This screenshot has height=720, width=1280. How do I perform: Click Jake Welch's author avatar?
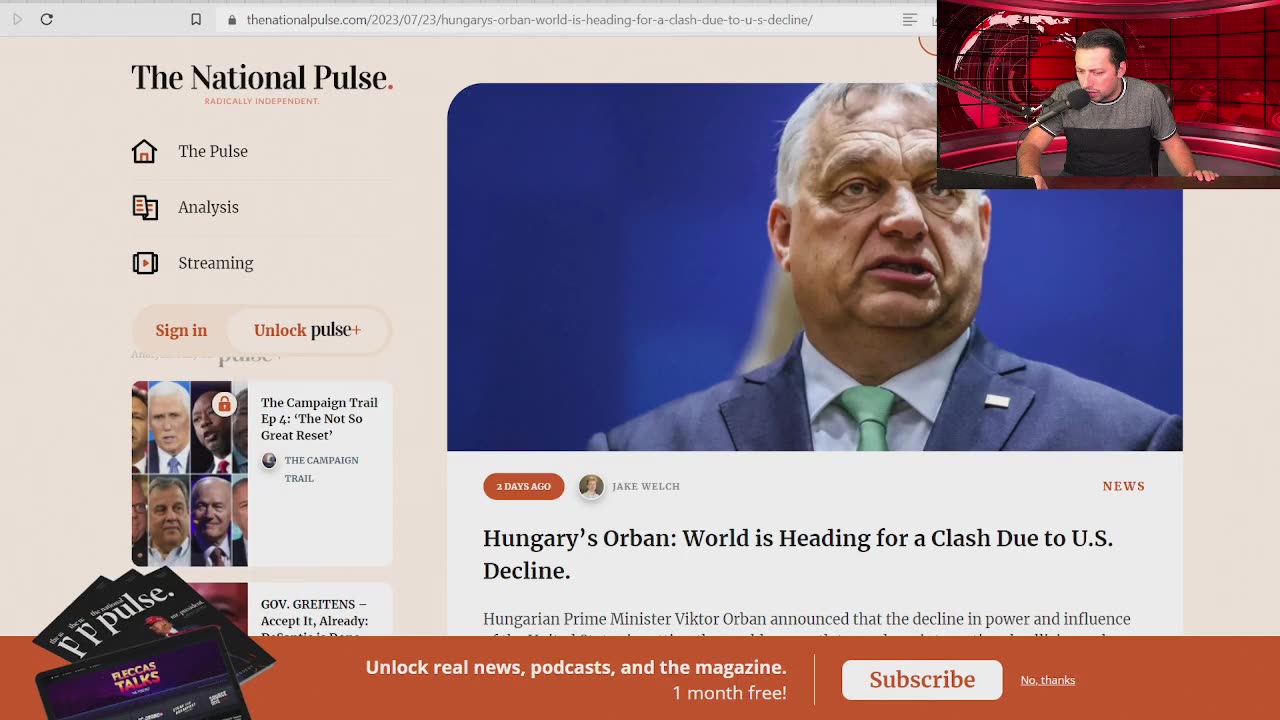pyautogui.click(x=591, y=486)
